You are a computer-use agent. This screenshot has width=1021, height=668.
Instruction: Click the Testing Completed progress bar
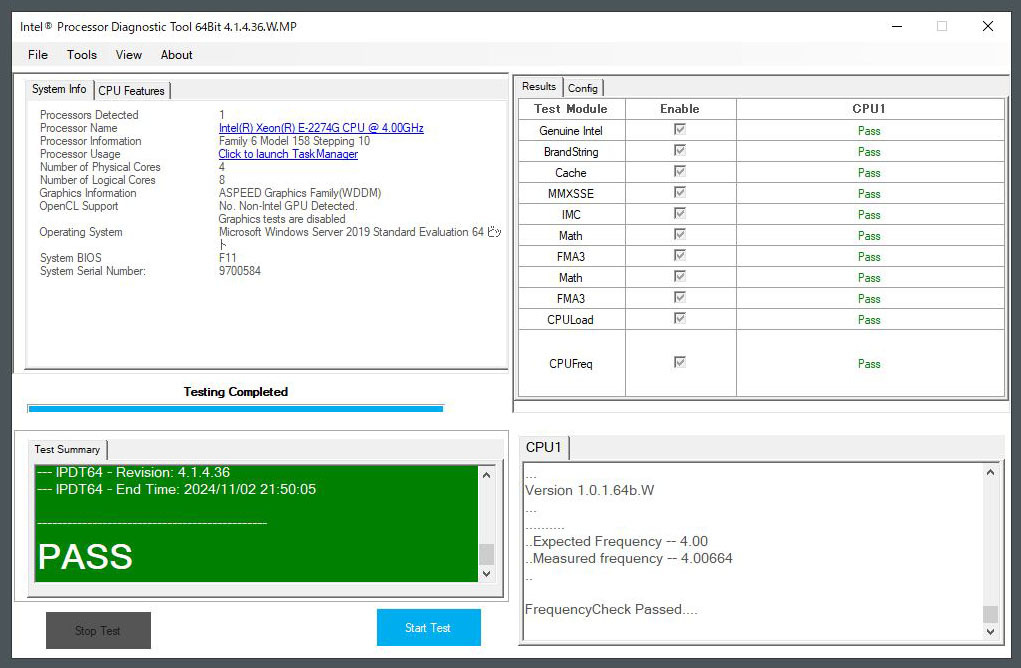point(236,409)
